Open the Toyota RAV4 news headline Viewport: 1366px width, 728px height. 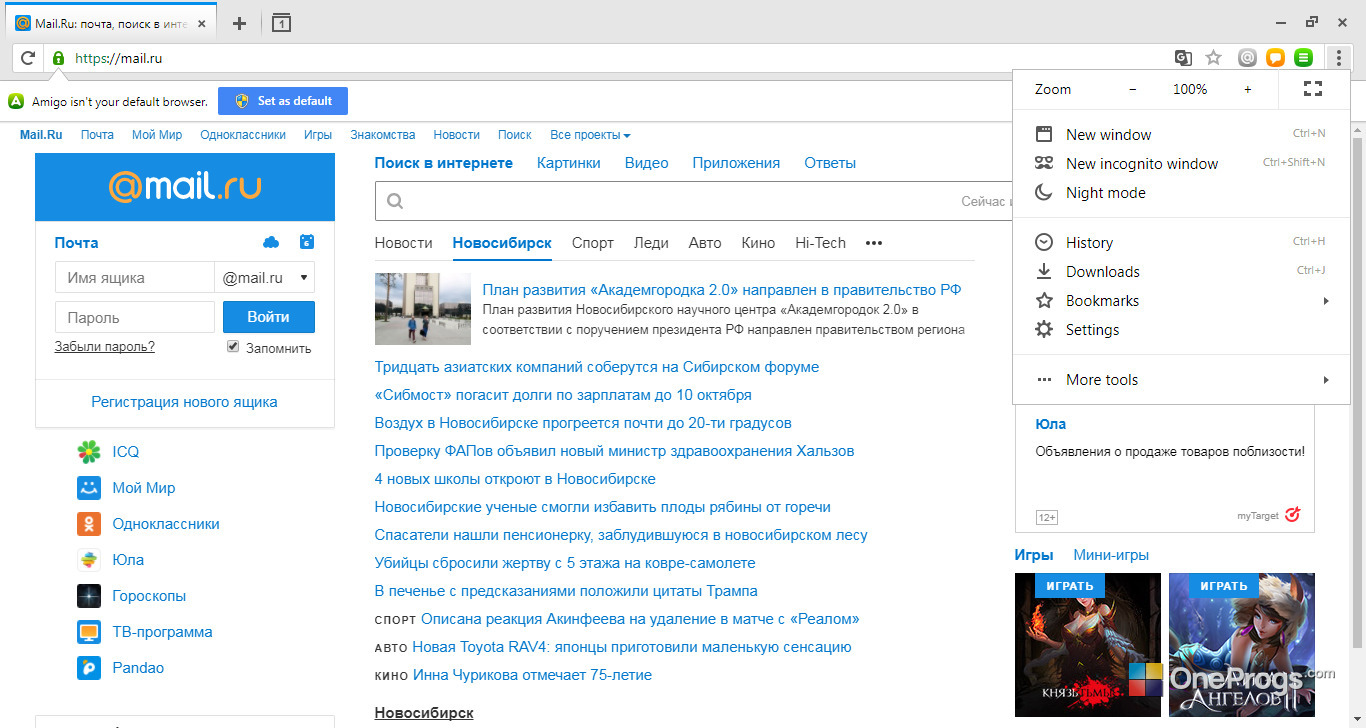632,647
